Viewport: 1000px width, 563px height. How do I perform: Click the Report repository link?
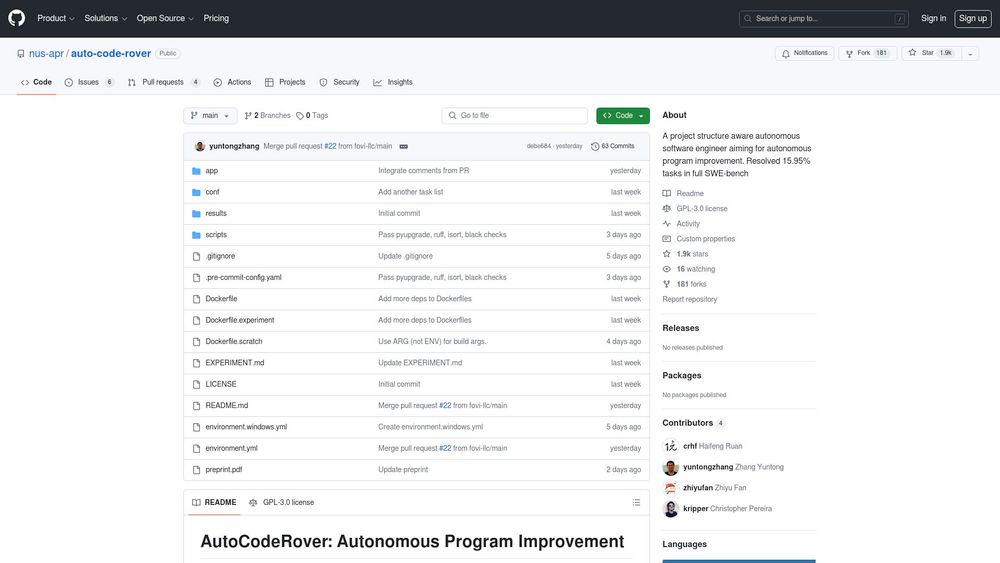689,300
